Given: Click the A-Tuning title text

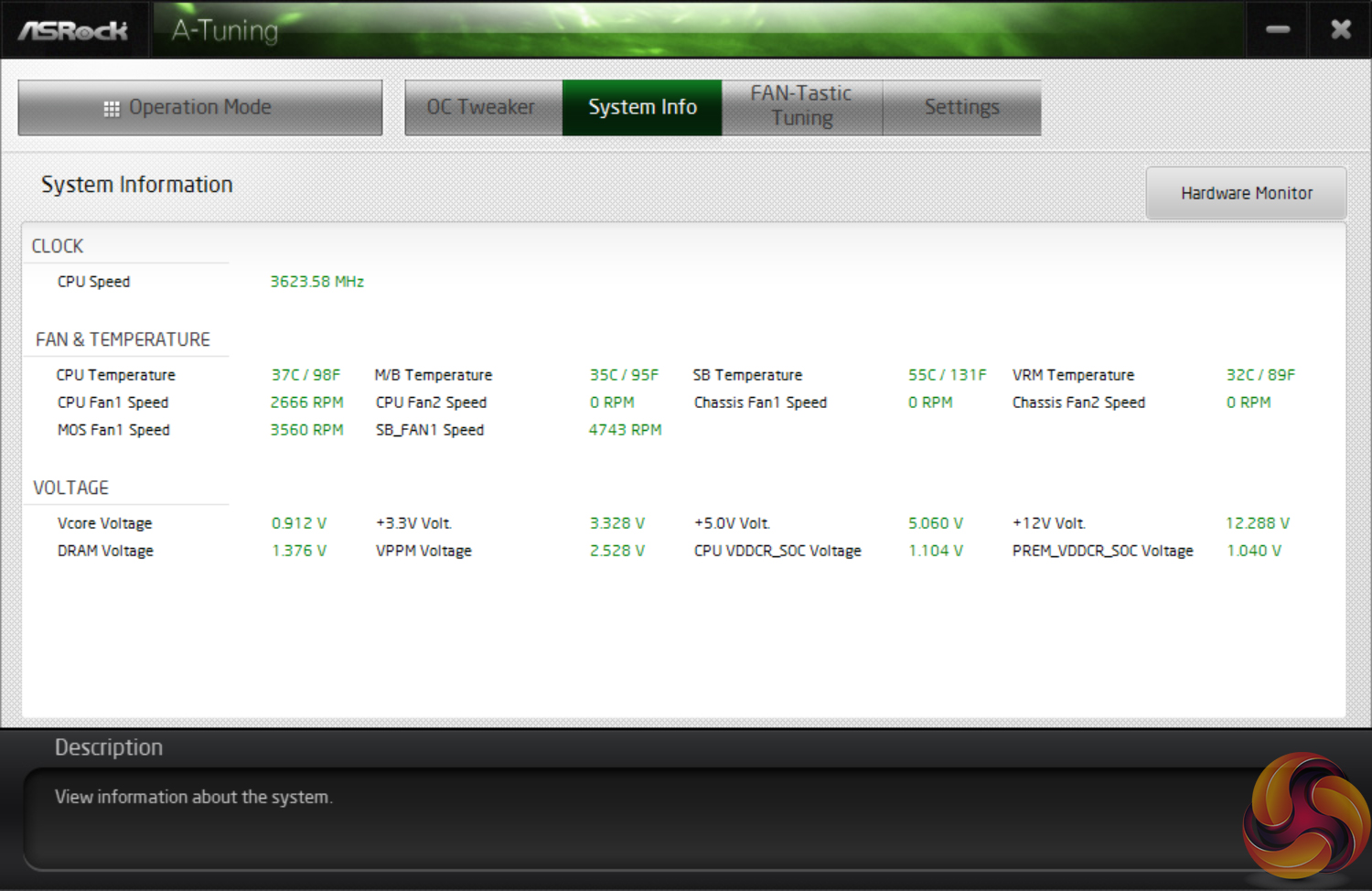Looking at the screenshot, I should point(225,30).
